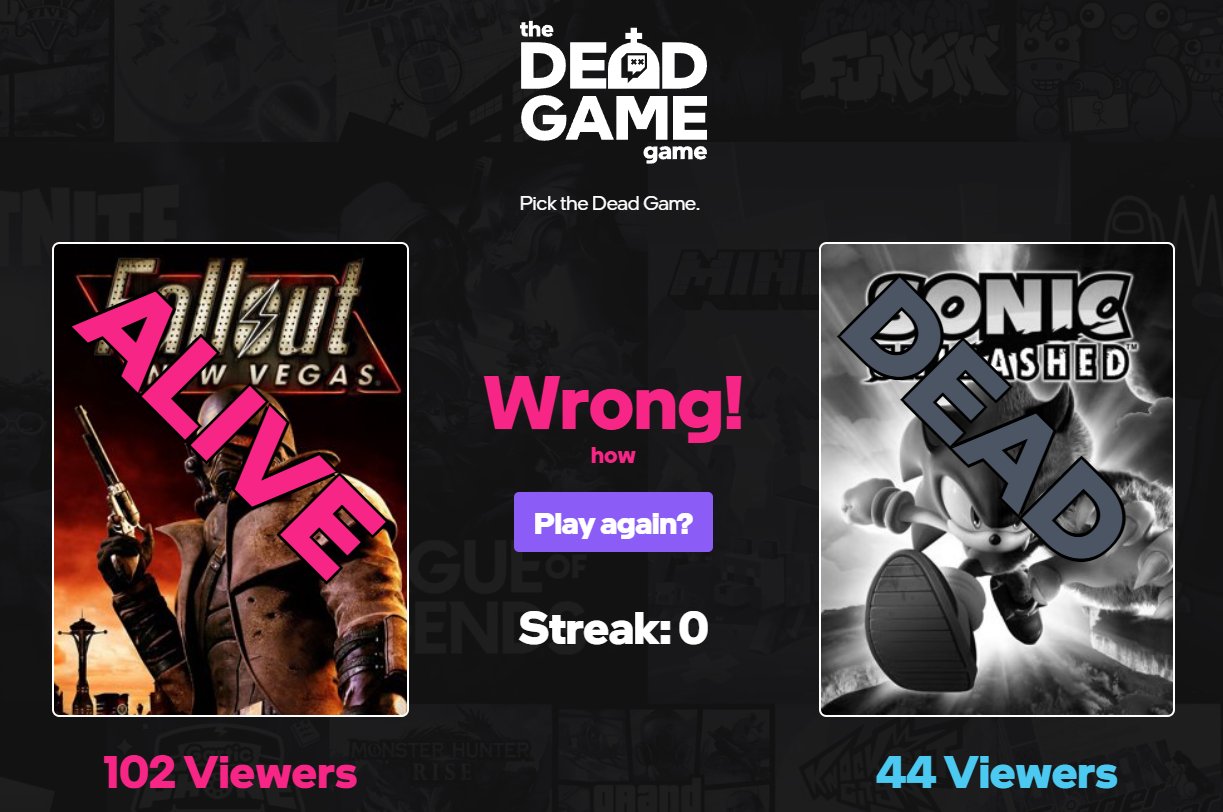Select the Fallout New Vegas cover card

point(230,479)
